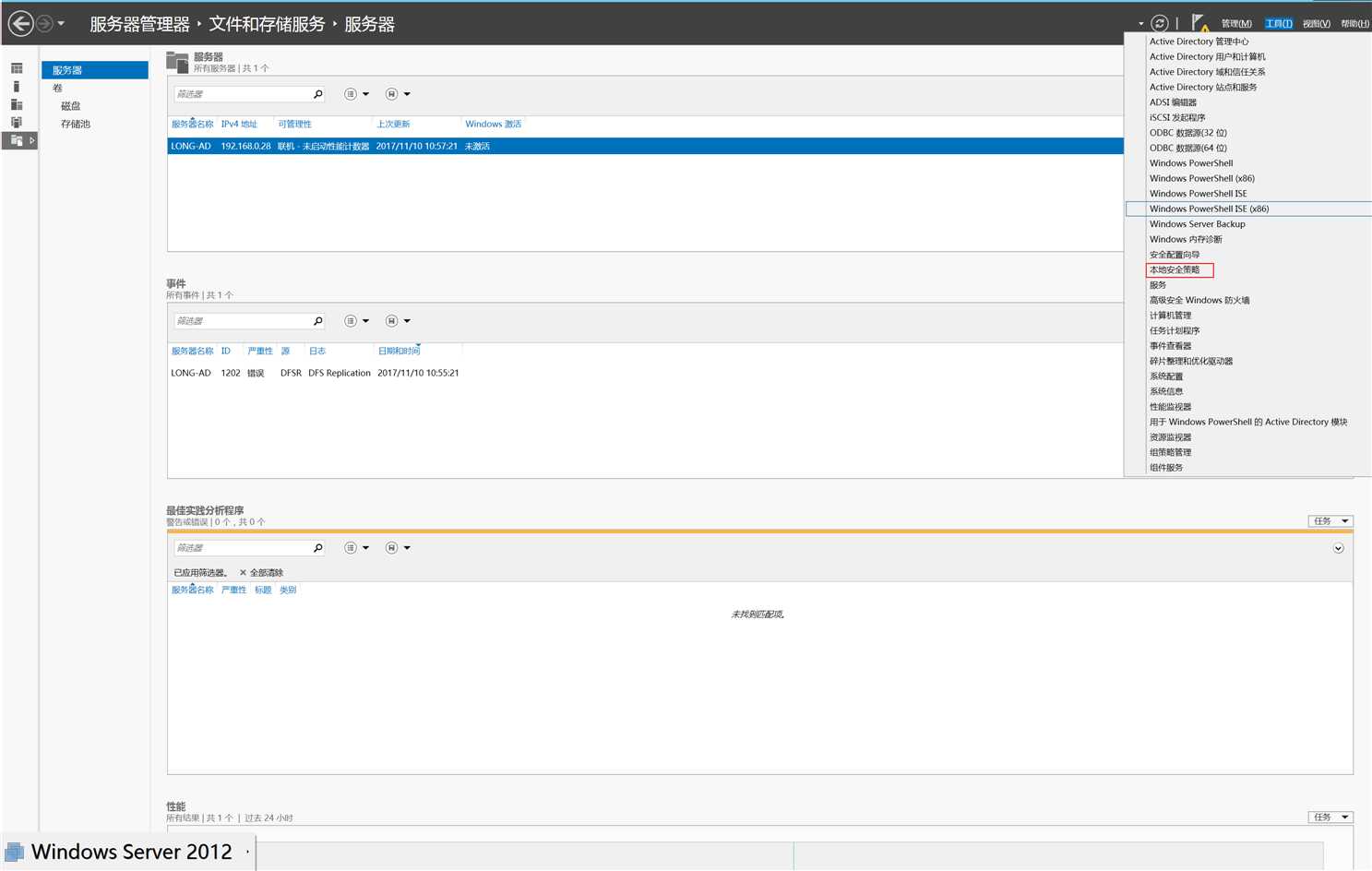
Task: Select the Local Server sidebar icon
Action: [x=17, y=87]
